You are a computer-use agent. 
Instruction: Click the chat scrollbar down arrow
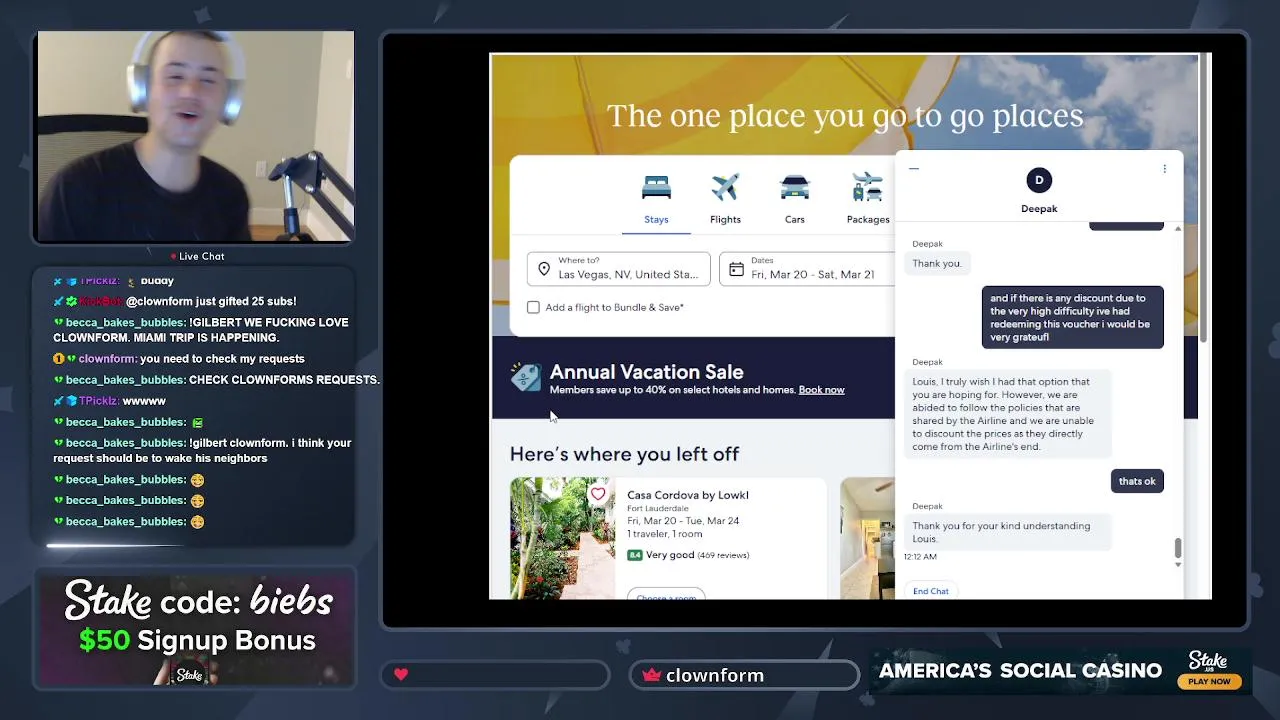tap(1177, 565)
